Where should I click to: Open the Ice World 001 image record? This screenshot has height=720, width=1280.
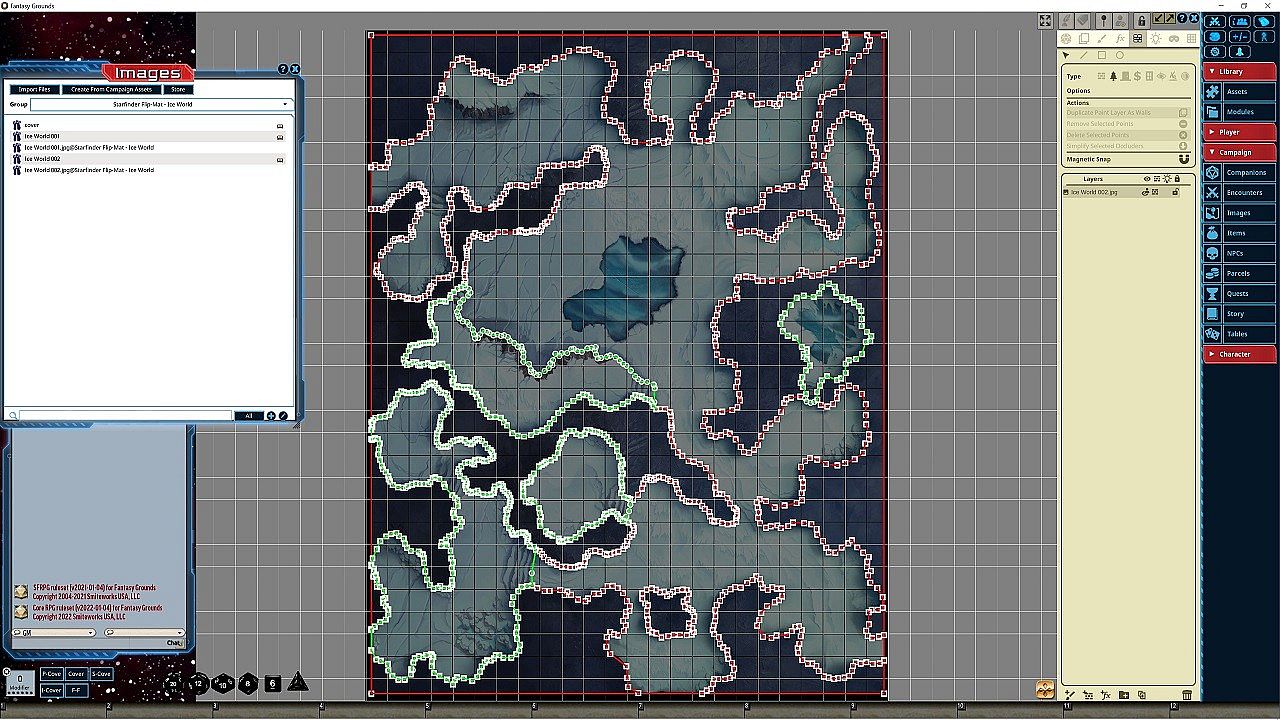[150, 136]
